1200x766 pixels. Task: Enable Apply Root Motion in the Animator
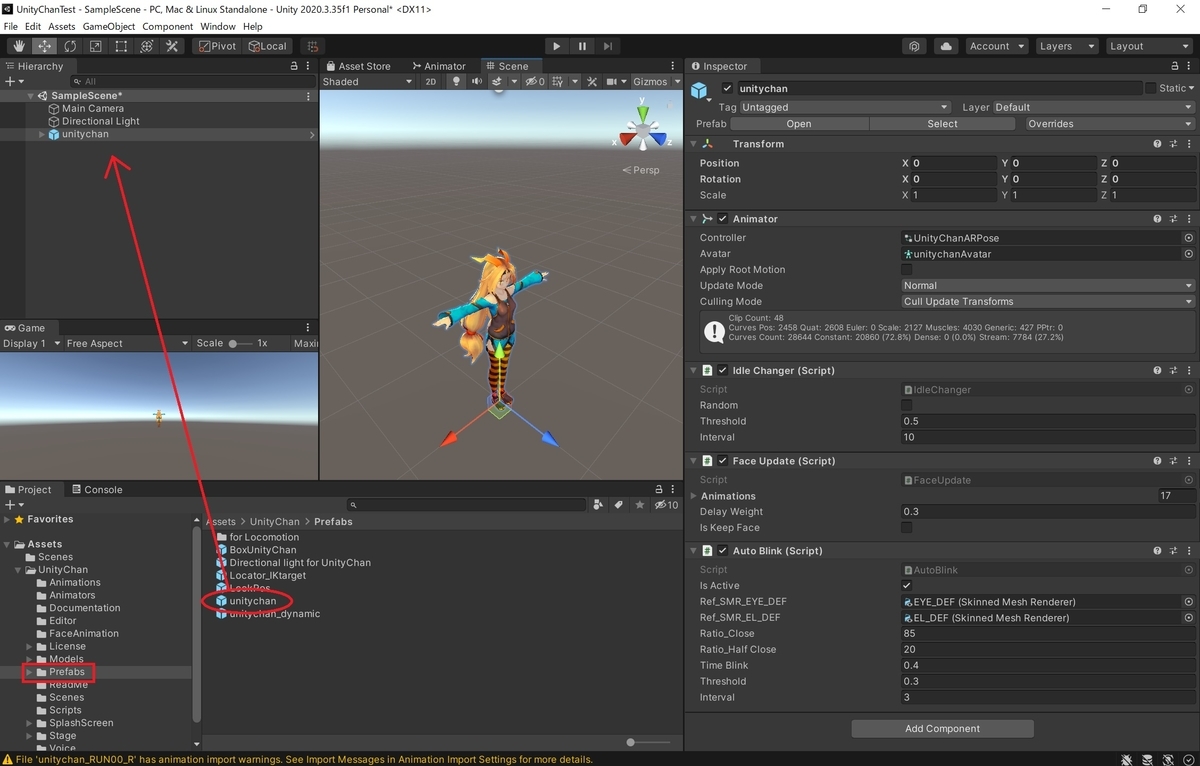click(x=907, y=269)
